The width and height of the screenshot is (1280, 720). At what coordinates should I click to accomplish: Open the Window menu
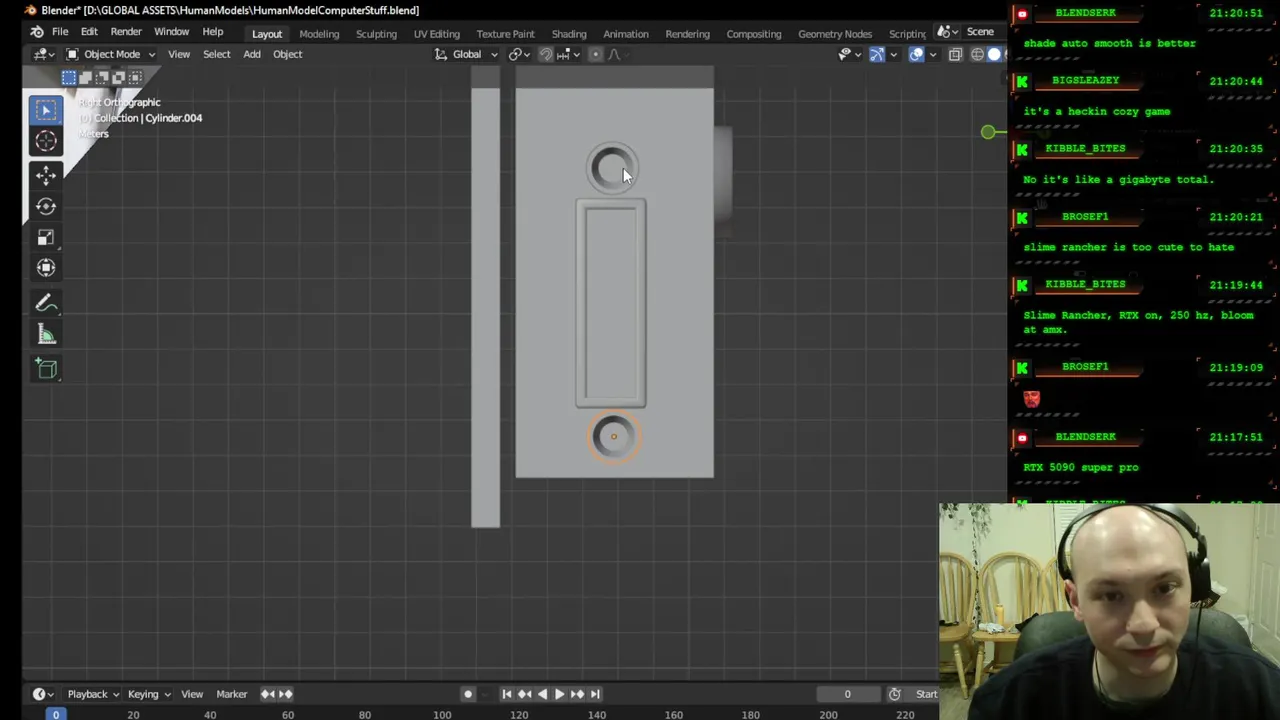click(x=171, y=32)
